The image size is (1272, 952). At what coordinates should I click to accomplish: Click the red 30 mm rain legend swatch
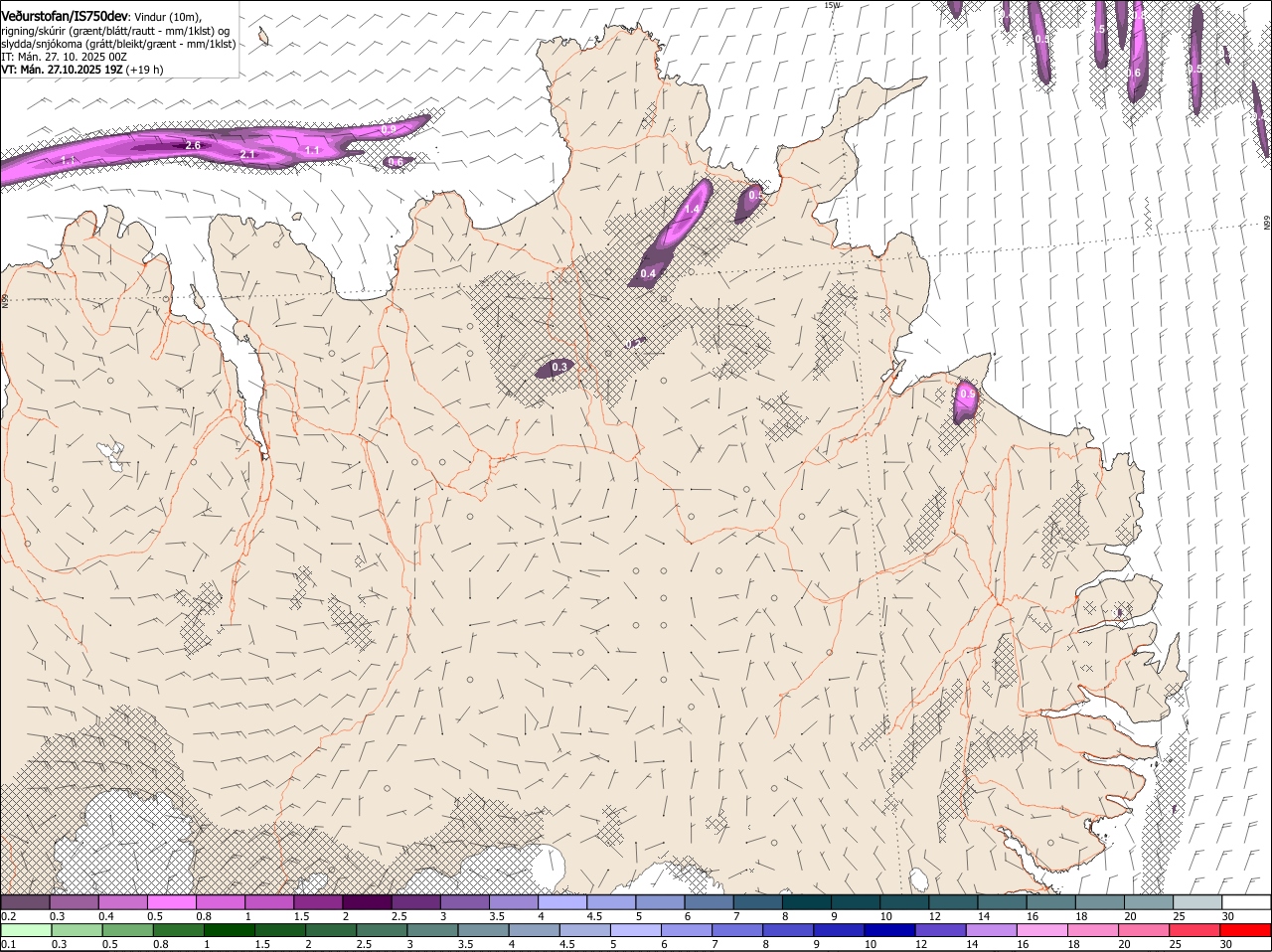(x=1247, y=930)
